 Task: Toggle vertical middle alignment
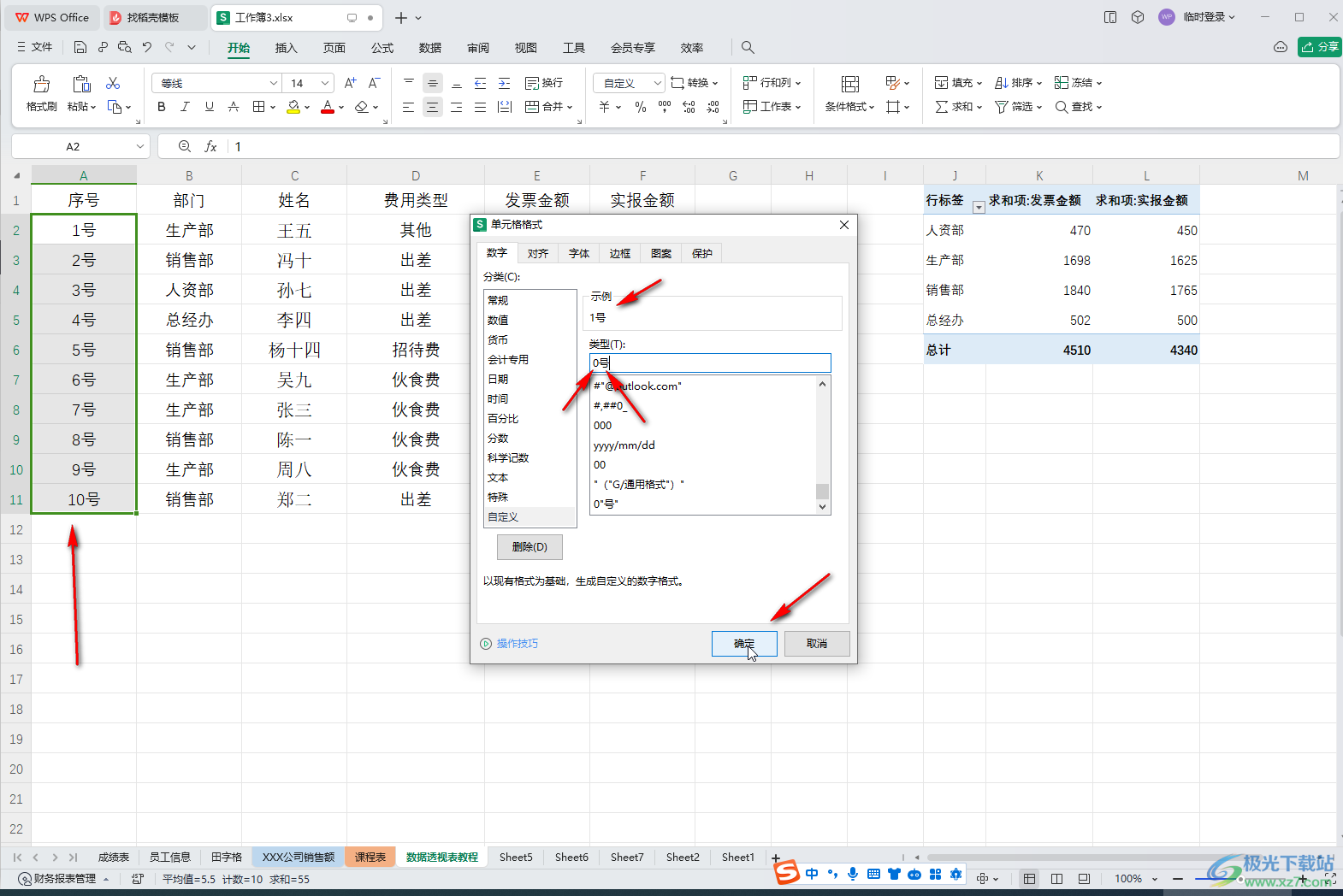point(433,83)
